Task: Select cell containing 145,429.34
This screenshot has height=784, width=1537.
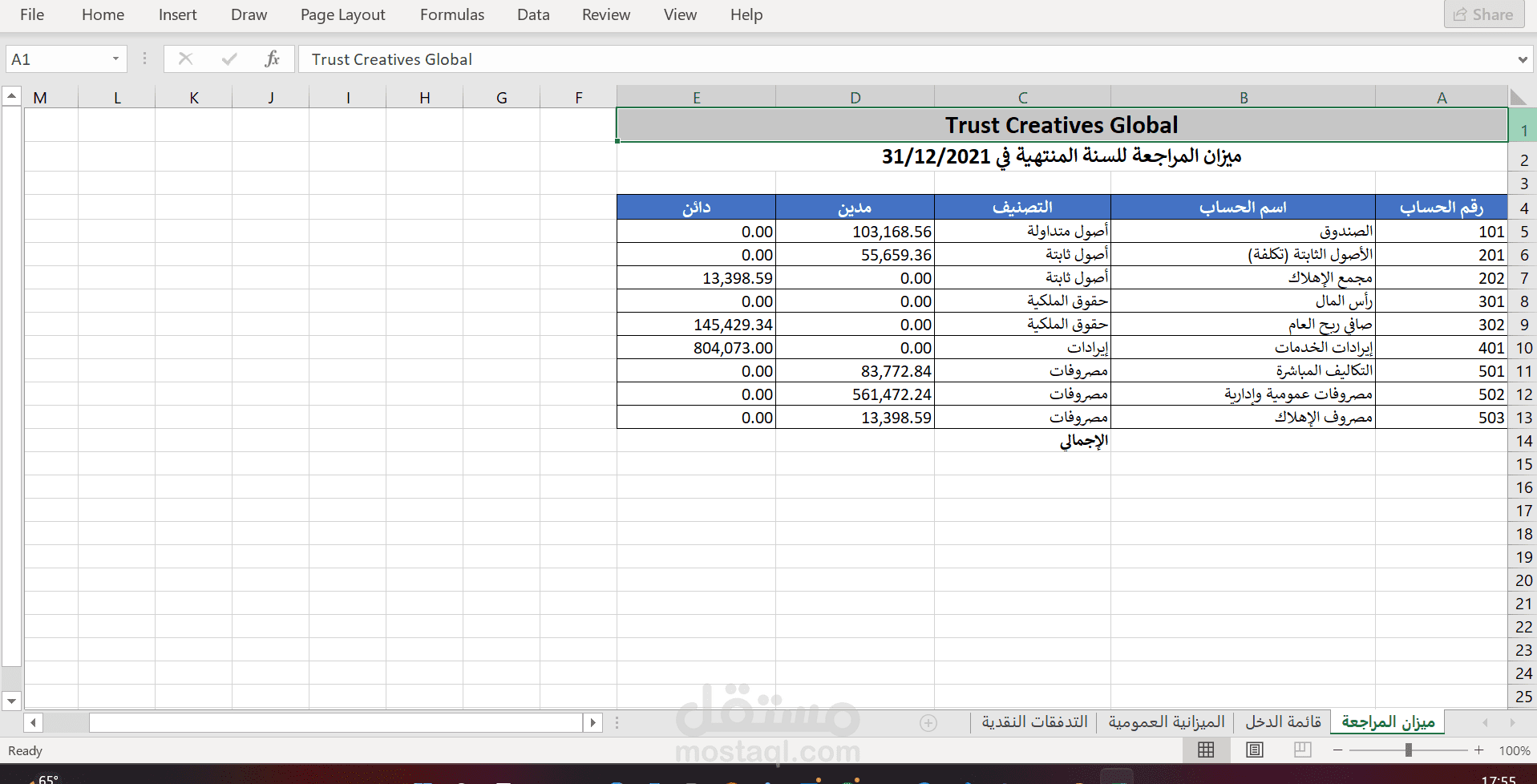Action: (697, 325)
